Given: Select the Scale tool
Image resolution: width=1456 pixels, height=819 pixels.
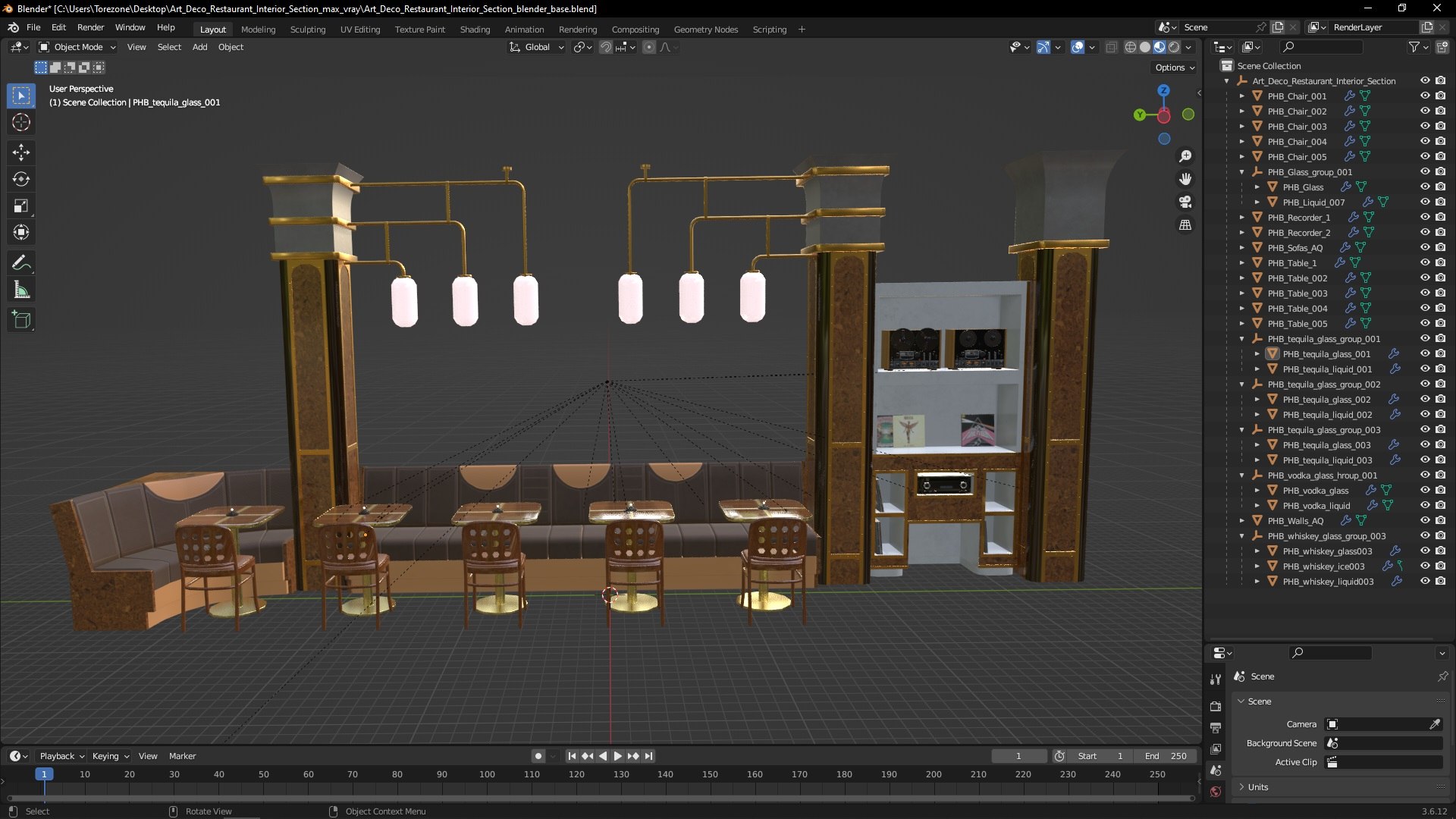Looking at the screenshot, I should pyautogui.click(x=21, y=206).
